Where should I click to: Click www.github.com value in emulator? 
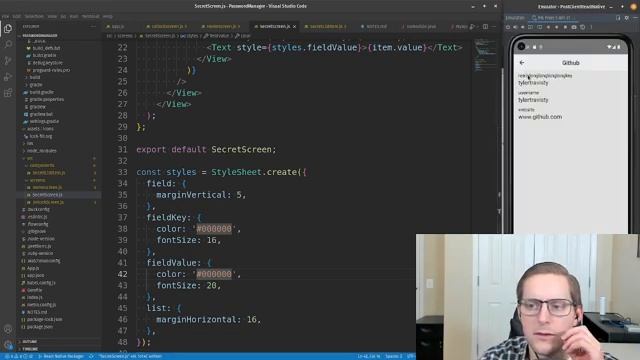540,117
